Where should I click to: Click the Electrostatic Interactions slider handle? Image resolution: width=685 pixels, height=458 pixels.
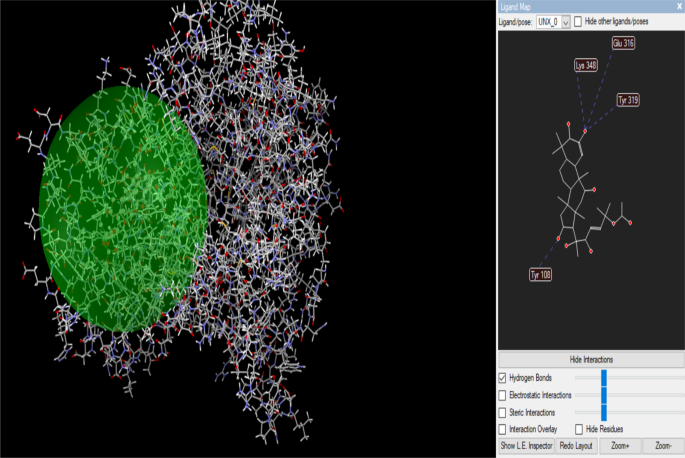coord(603,395)
